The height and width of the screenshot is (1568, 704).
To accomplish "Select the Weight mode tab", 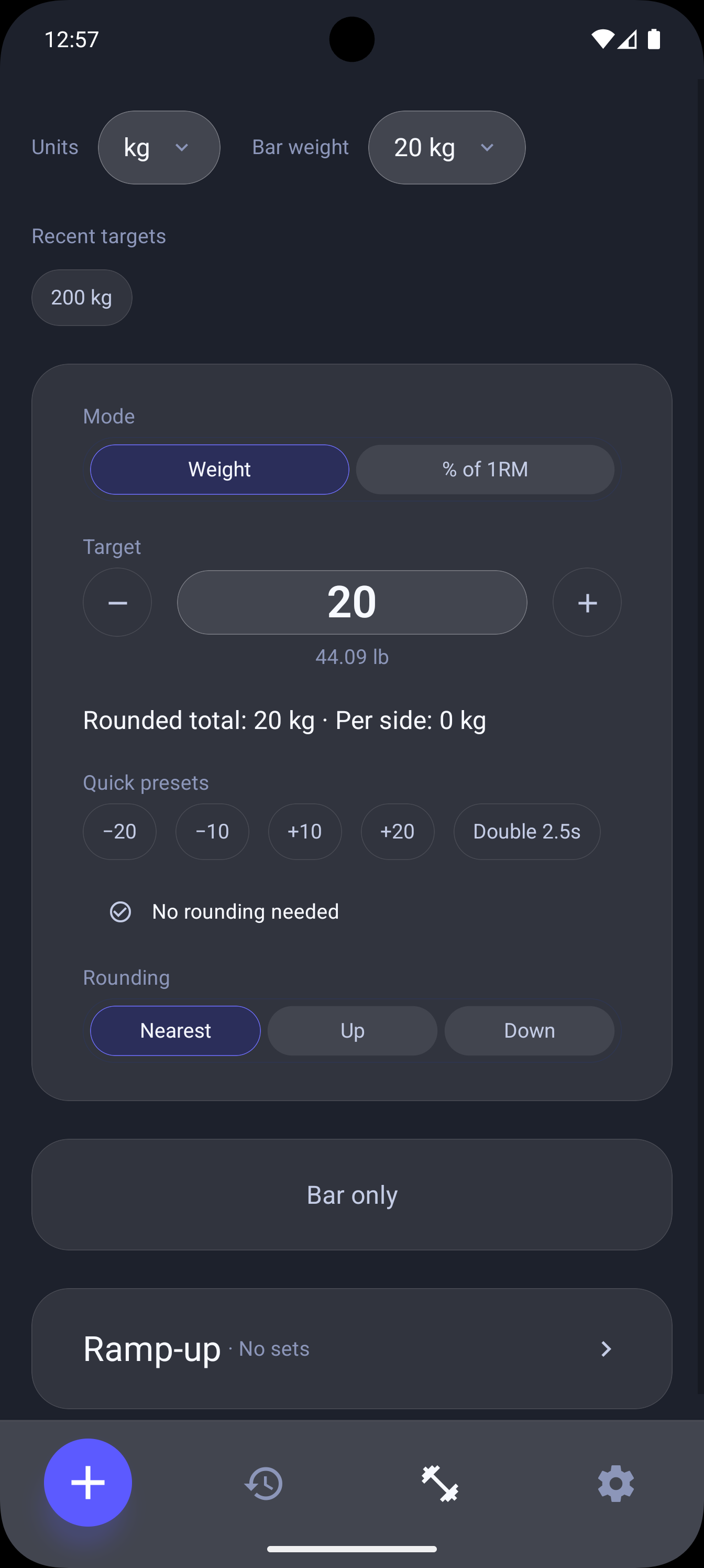I will [219, 470].
